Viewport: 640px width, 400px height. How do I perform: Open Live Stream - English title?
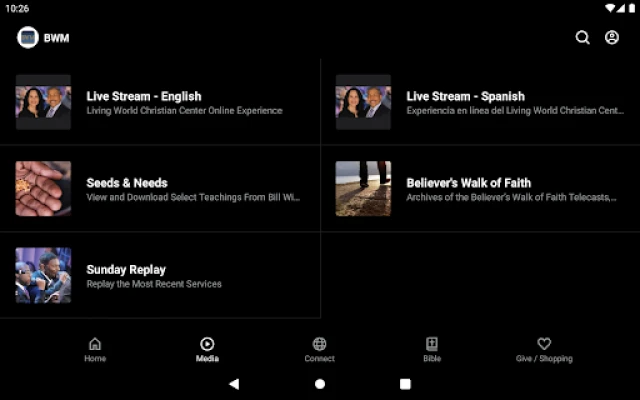point(144,97)
